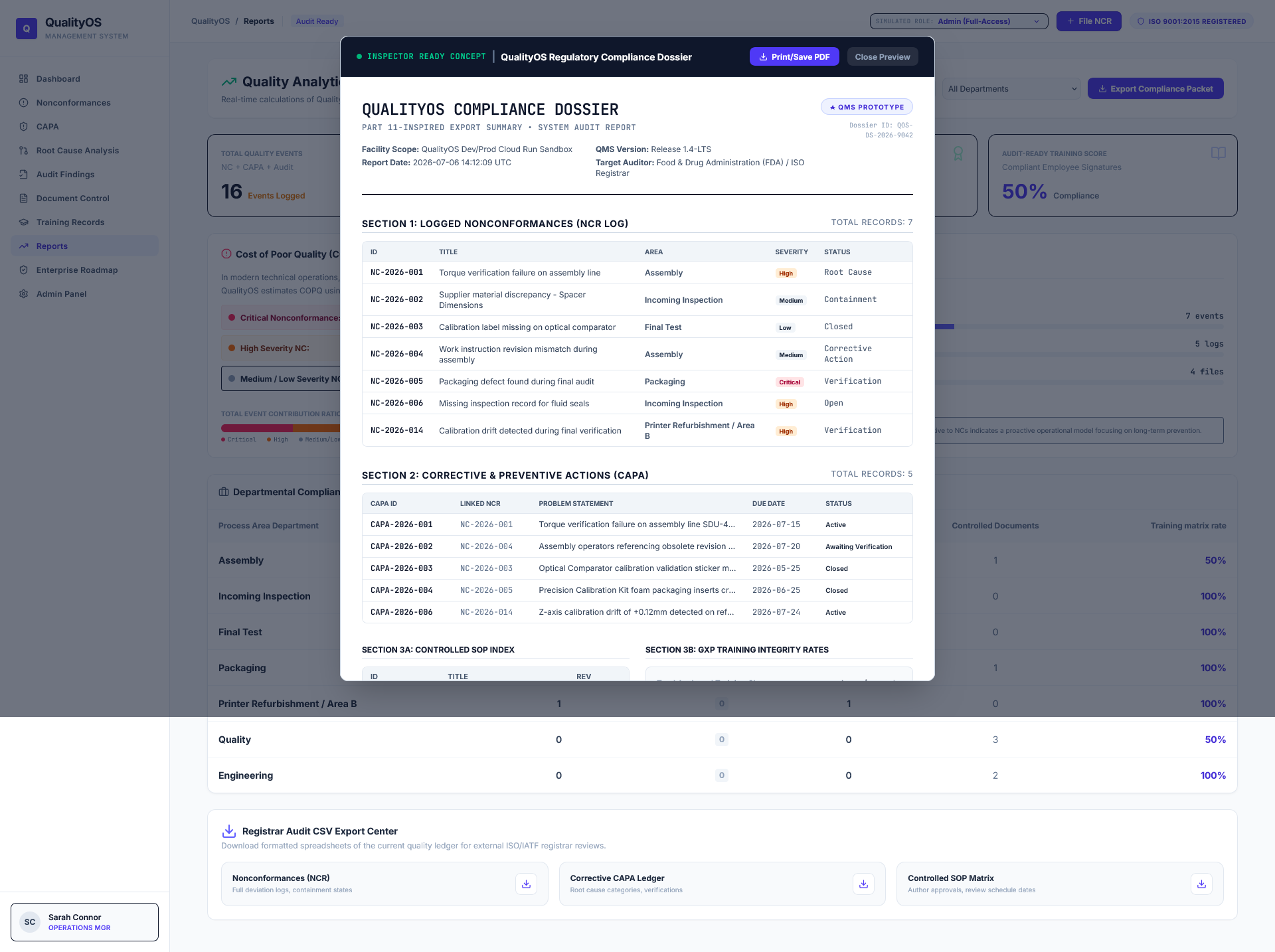This screenshot has width=1275, height=952.
Task: Click NC-2026-014 row ID
Action: (396, 431)
